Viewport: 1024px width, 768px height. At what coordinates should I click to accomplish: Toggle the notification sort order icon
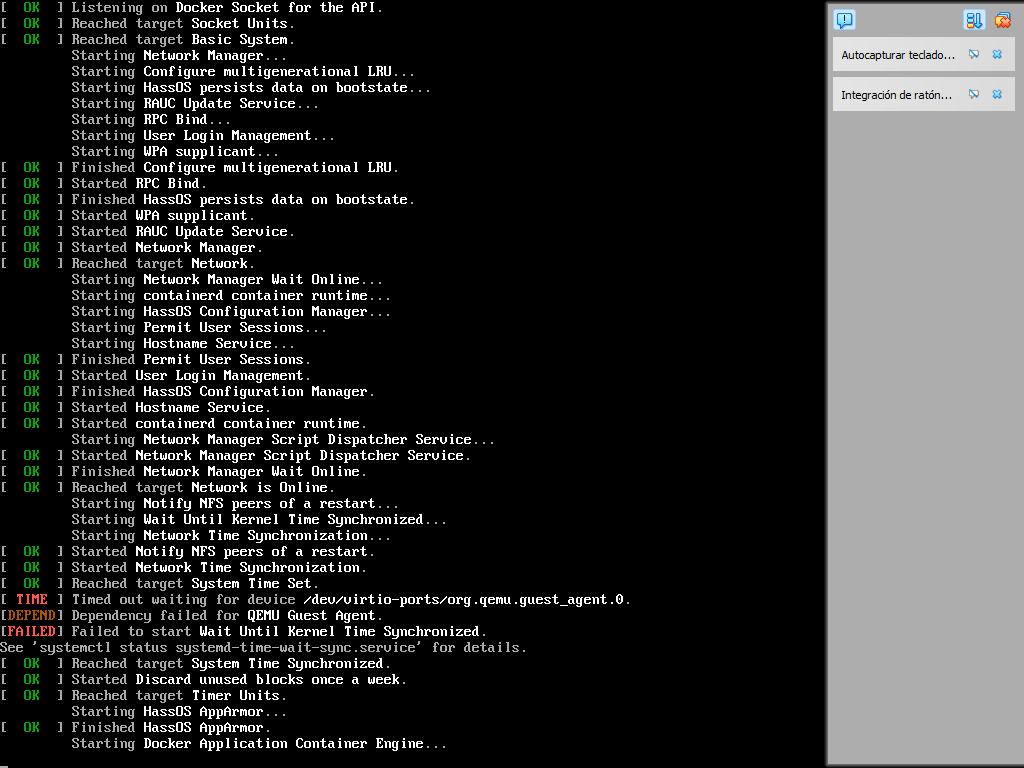click(973, 20)
